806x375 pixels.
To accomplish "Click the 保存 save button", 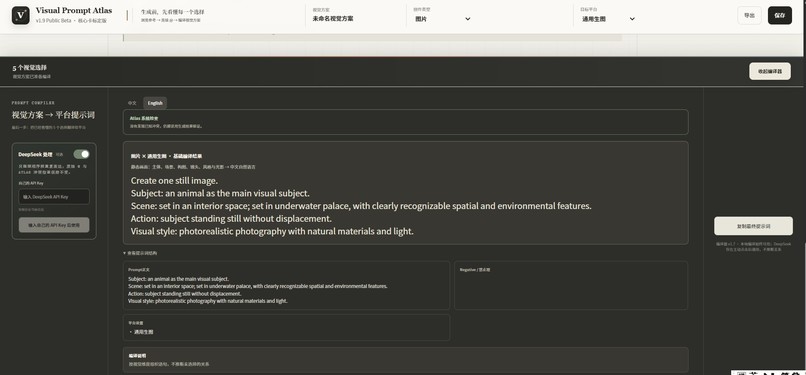I will [780, 15].
